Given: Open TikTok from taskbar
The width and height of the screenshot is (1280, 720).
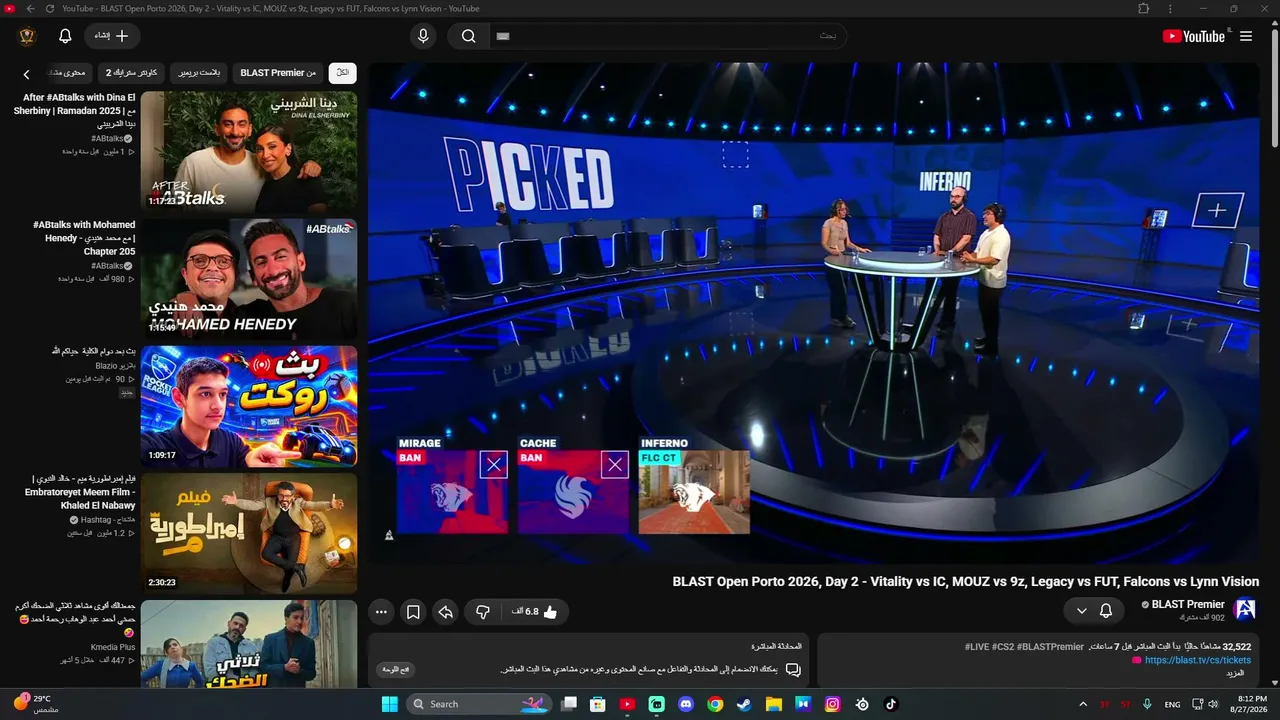Looking at the screenshot, I should pyautogui.click(x=891, y=704).
